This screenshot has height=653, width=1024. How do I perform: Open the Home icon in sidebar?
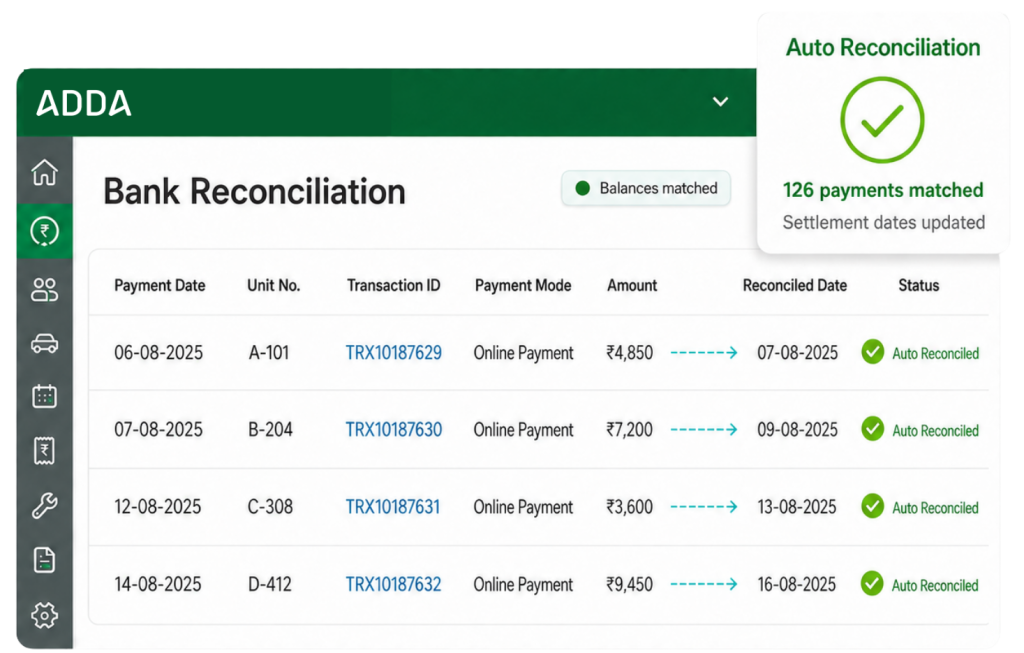(x=44, y=172)
